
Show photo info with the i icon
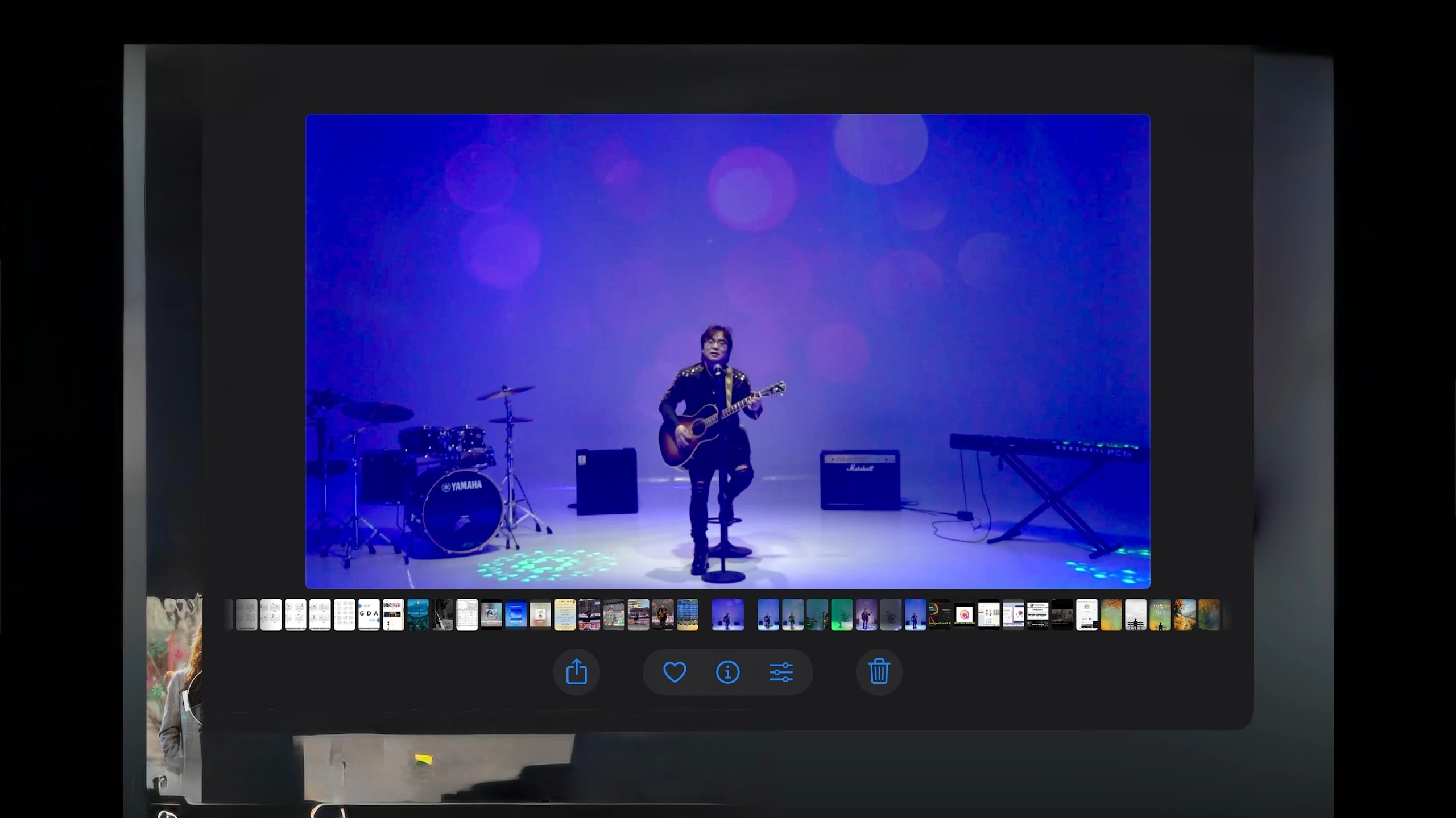click(x=727, y=672)
